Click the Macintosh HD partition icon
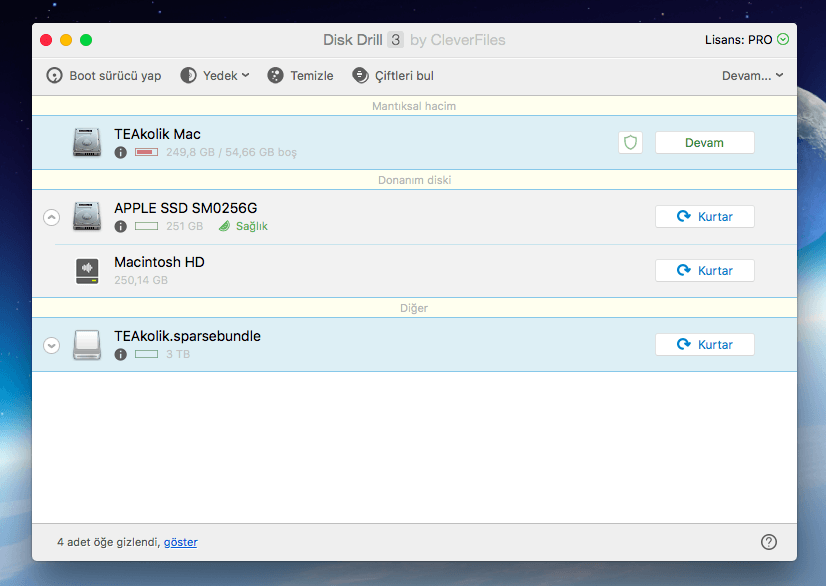Viewport: 826px width, 586px height. pos(87,270)
